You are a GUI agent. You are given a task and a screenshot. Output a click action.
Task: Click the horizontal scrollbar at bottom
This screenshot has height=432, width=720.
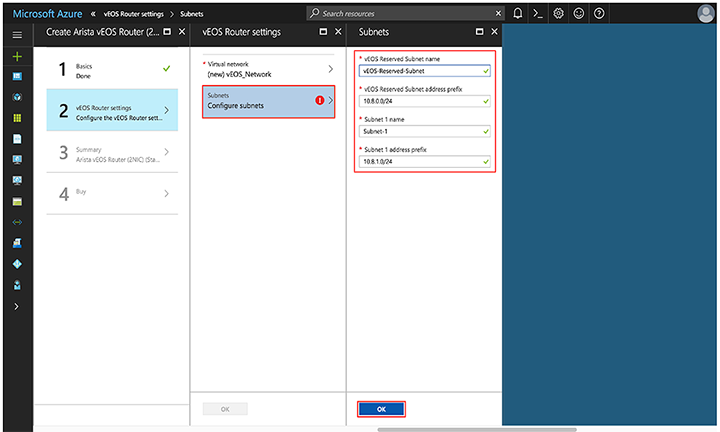click(477, 430)
